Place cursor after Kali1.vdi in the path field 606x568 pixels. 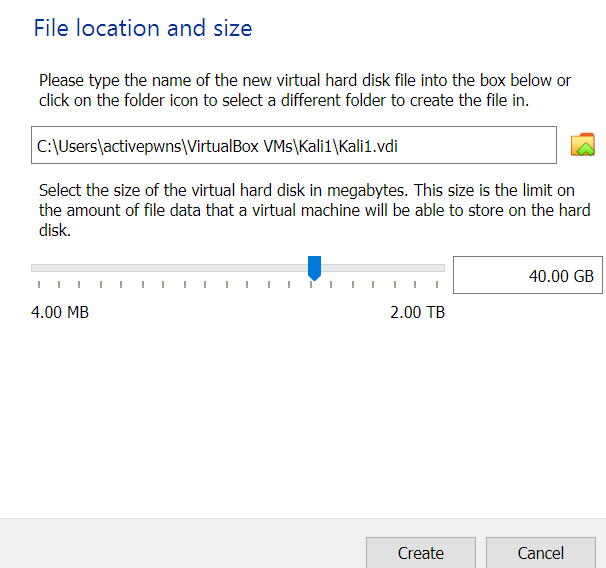click(x=399, y=146)
